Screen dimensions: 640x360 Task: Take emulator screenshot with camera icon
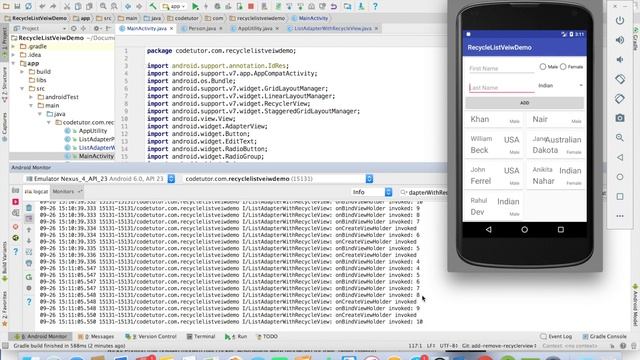tap(620, 118)
